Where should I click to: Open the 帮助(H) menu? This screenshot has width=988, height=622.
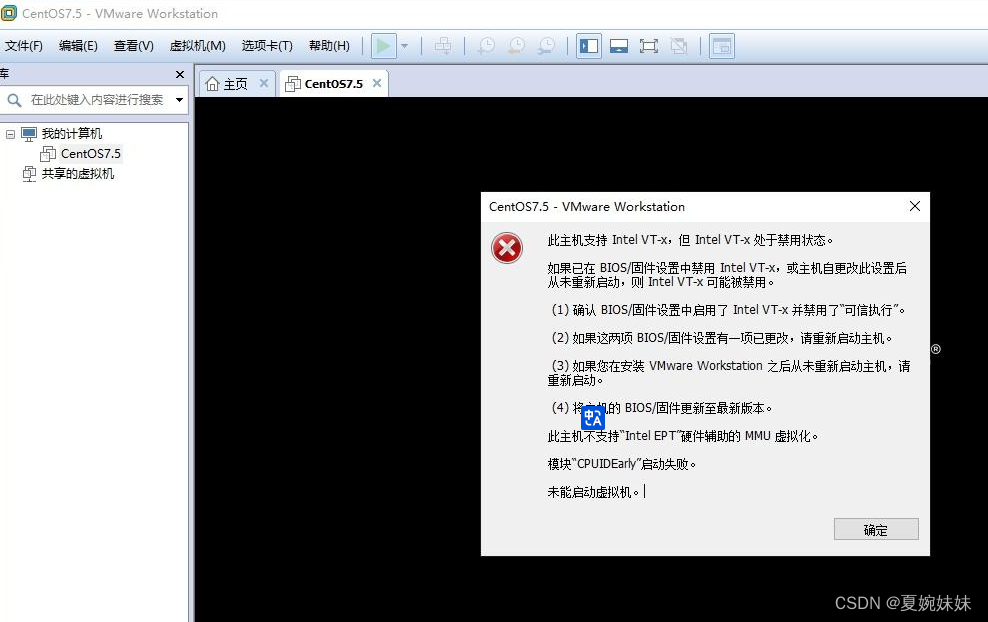pyautogui.click(x=329, y=45)
